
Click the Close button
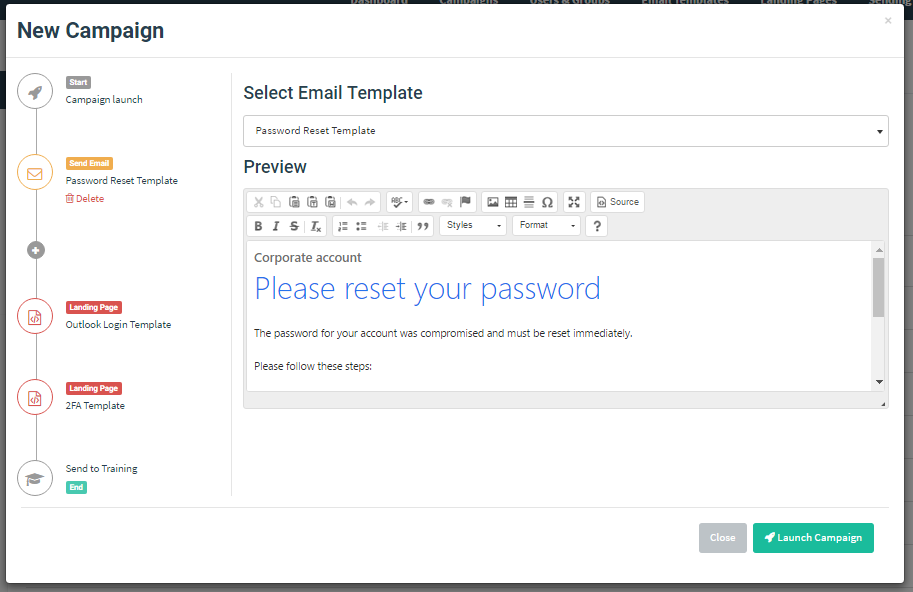pos(723,538)
